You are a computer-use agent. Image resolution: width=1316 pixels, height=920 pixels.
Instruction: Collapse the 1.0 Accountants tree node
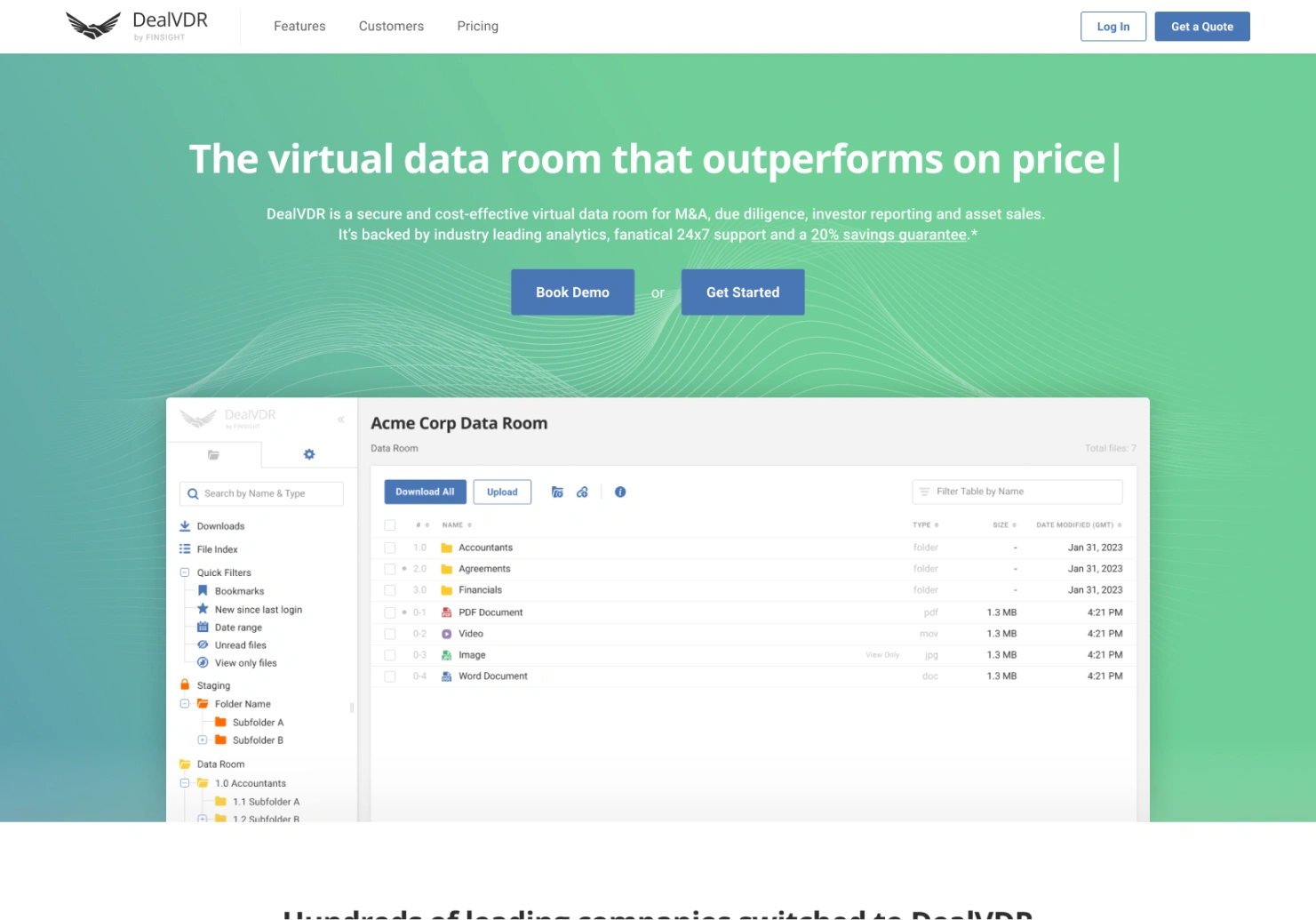pyautogui.click(x=185, y=783)
